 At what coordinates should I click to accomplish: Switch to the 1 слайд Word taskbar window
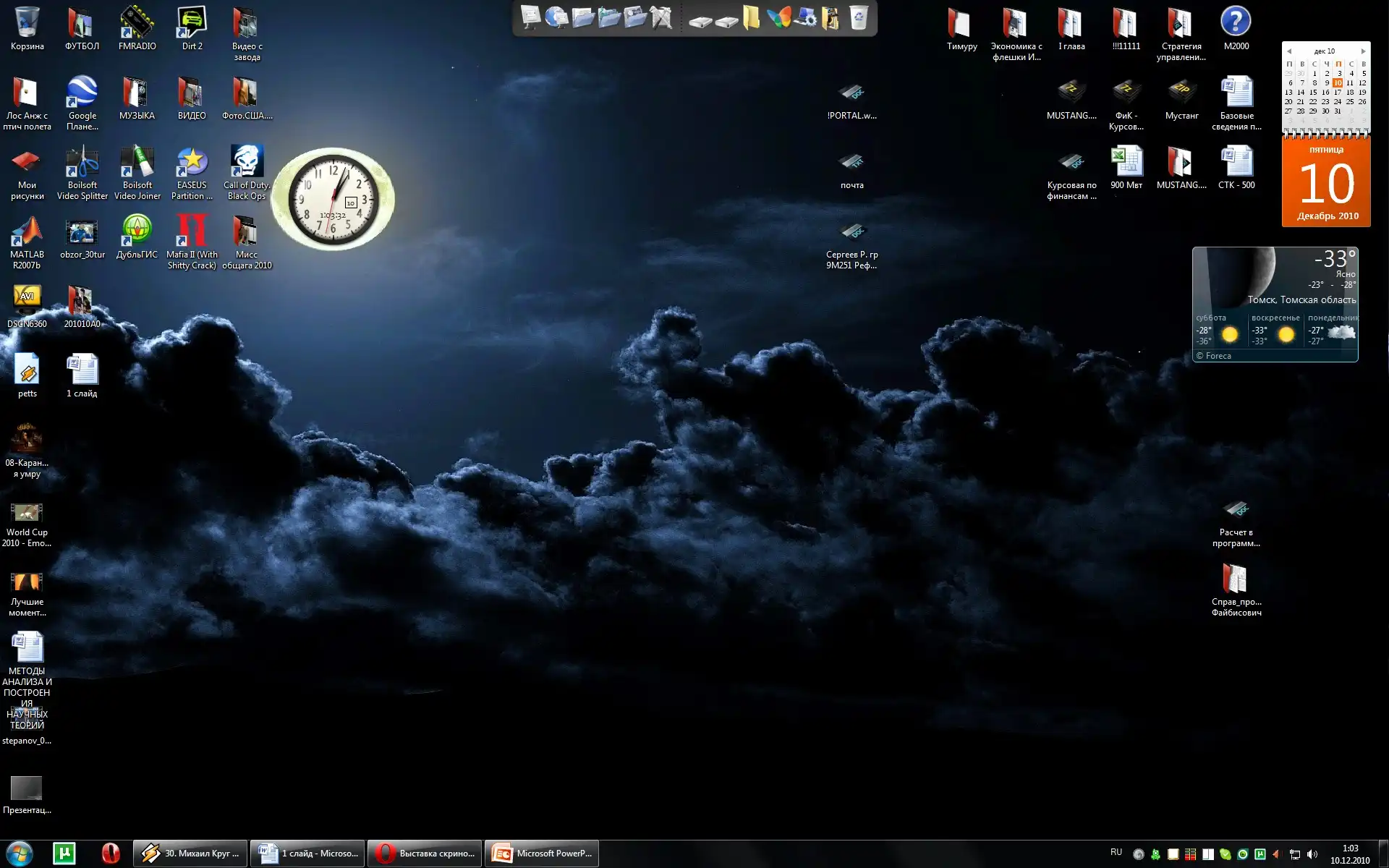[307, 854]
